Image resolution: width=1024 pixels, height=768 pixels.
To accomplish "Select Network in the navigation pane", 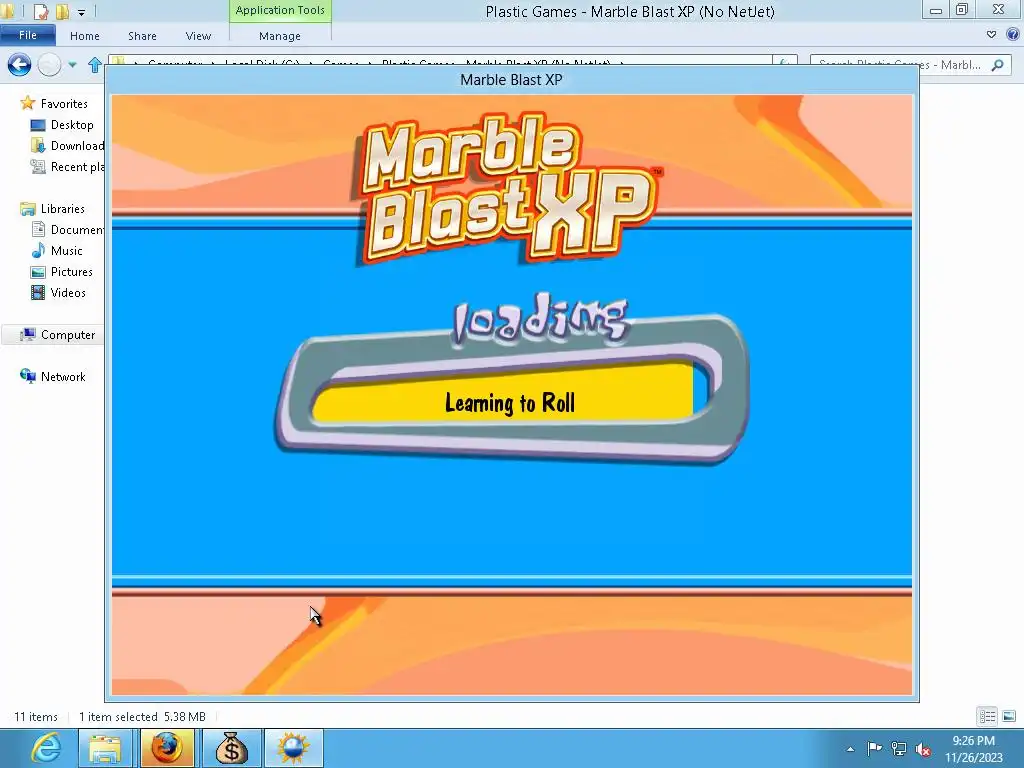I will pos(63,376).
